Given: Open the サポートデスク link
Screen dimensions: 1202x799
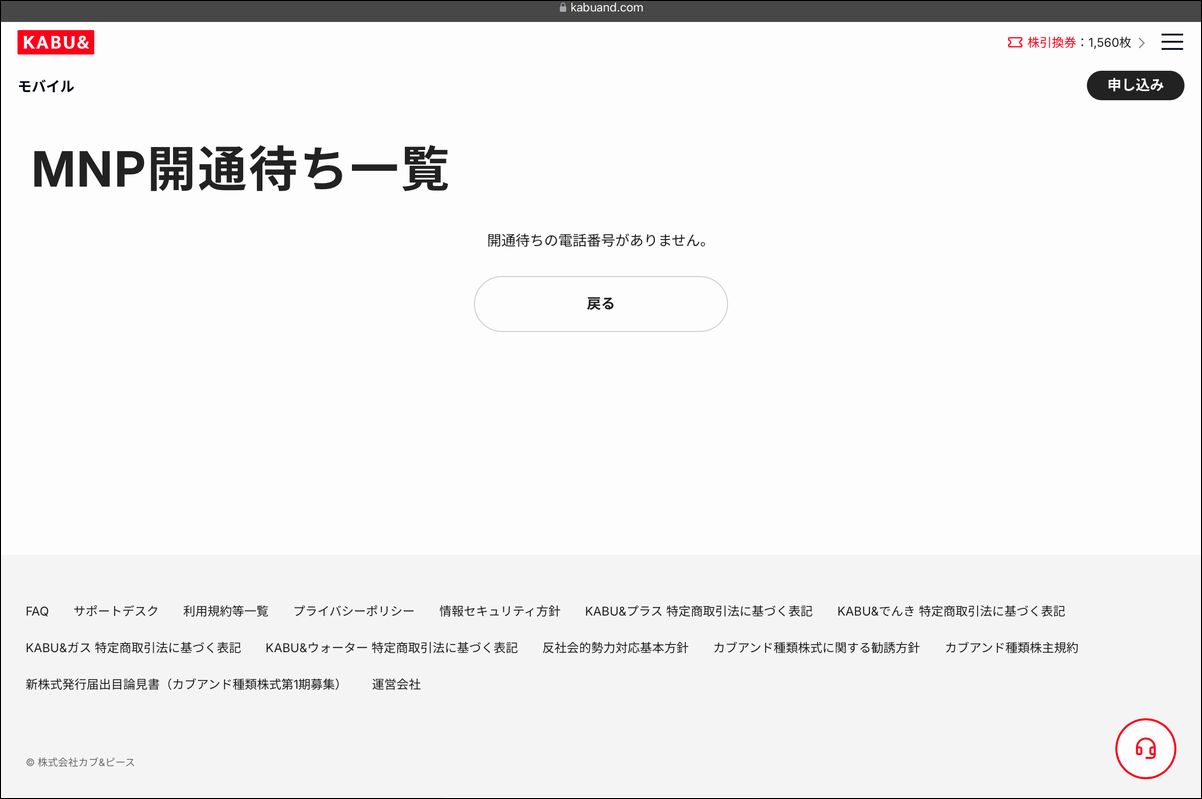Looking at the screenshot, I should pos(116,611).
